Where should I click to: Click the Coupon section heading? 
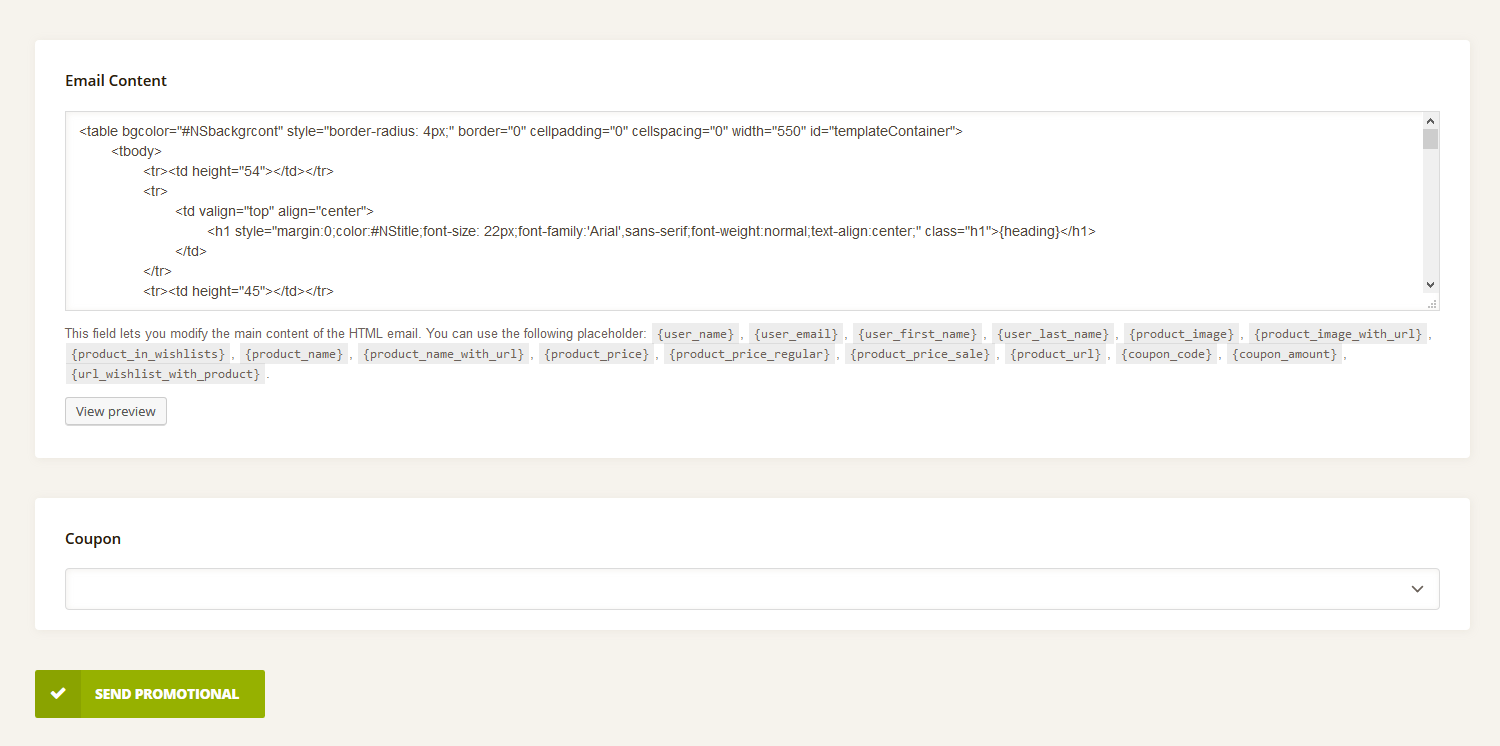click(x=93, y=539)
